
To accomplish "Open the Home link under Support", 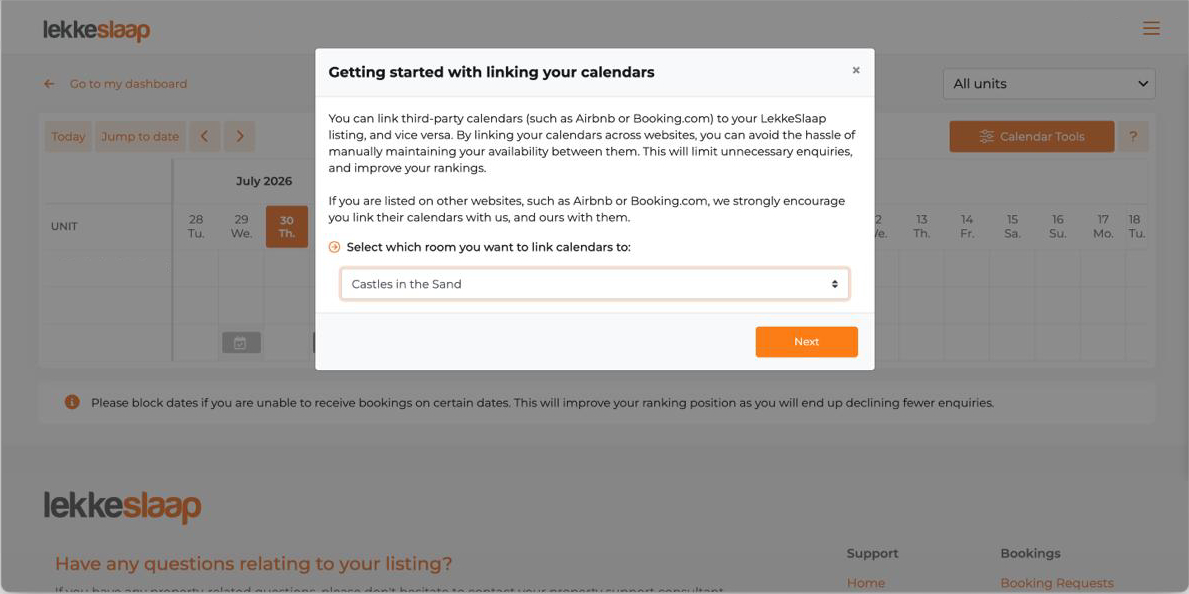I will 865,583.
